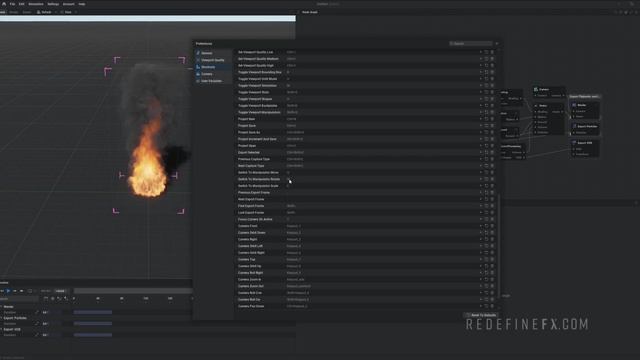Click the play button in the timeline

(8, 291)
